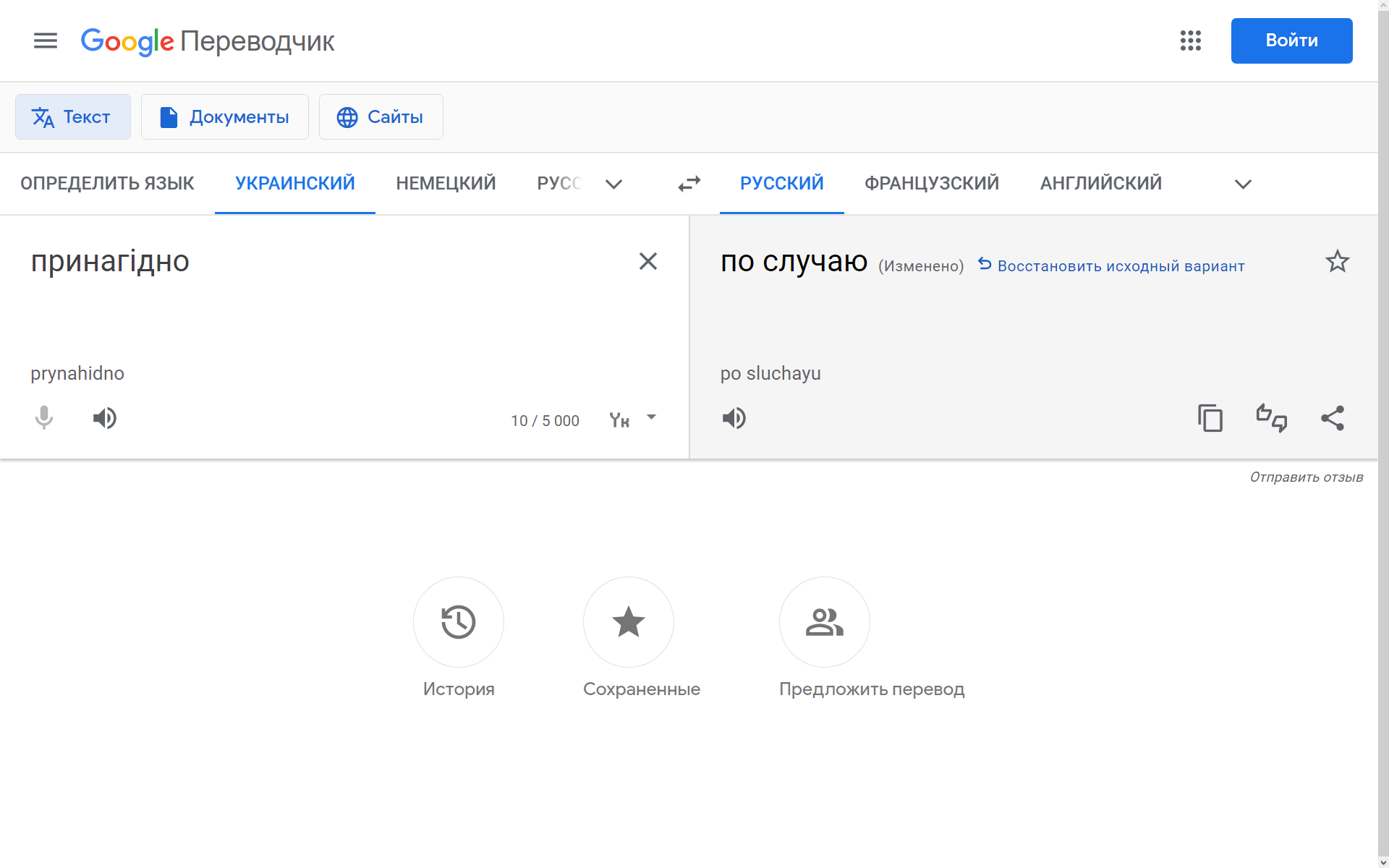1389x868 pixels.
Task: Clear the source text with X
Action: pyautogui.click(x=647, y=261)
